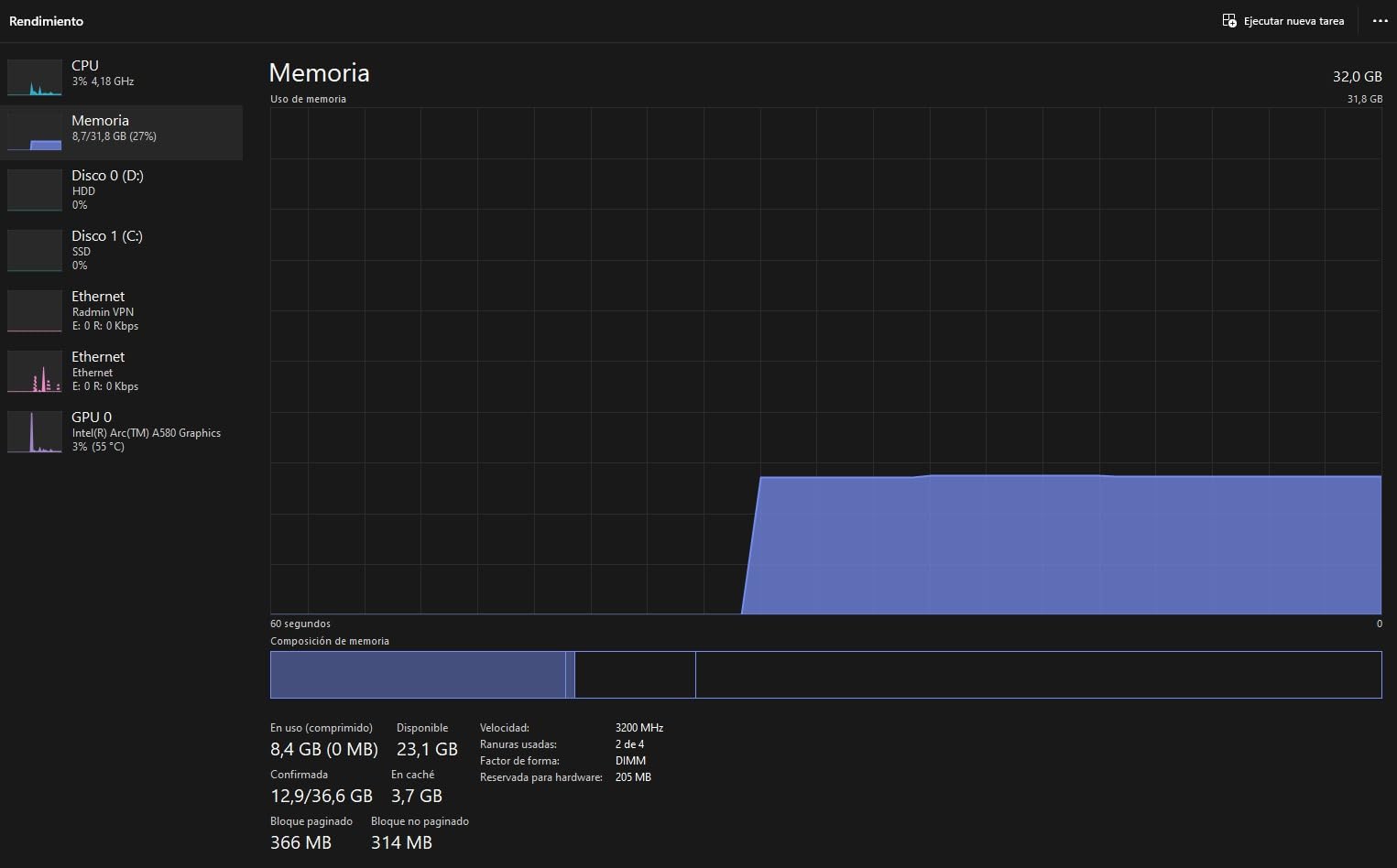View the Ethernet adapter with pink activity graph
The image size is (1397, 868).
click(x=35, y=371)
